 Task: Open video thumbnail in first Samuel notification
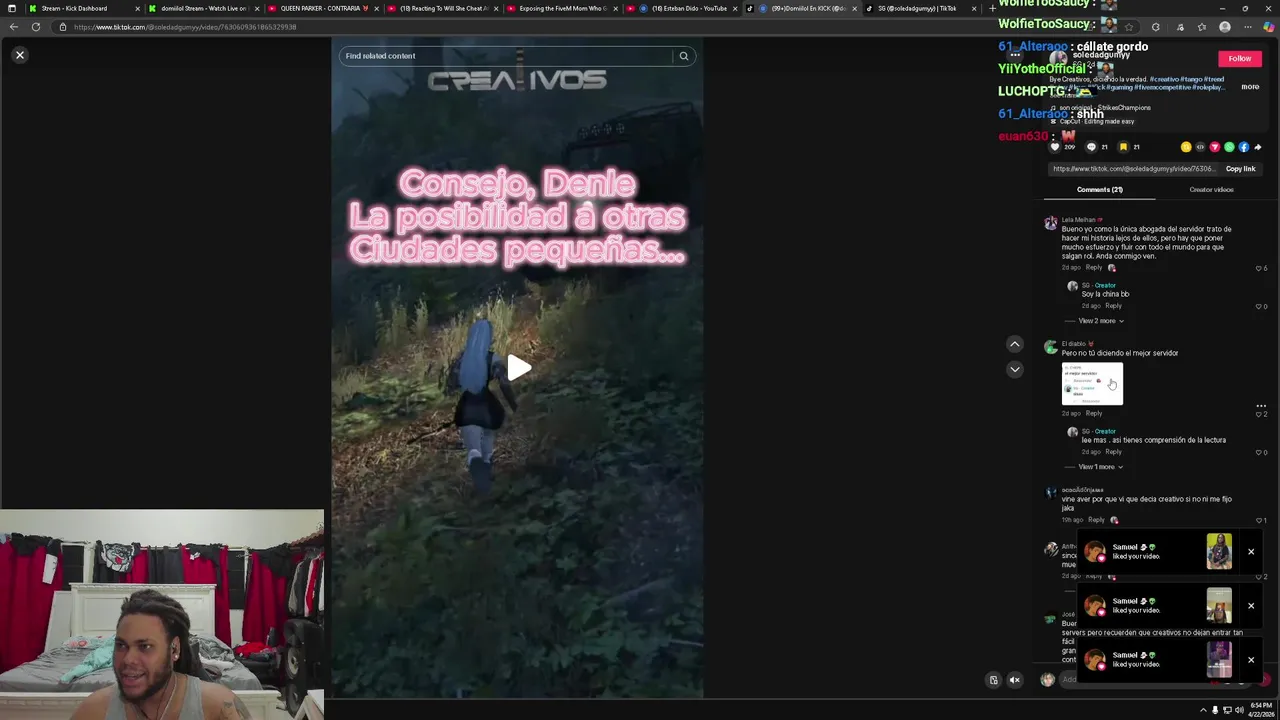click(1219, 552)
